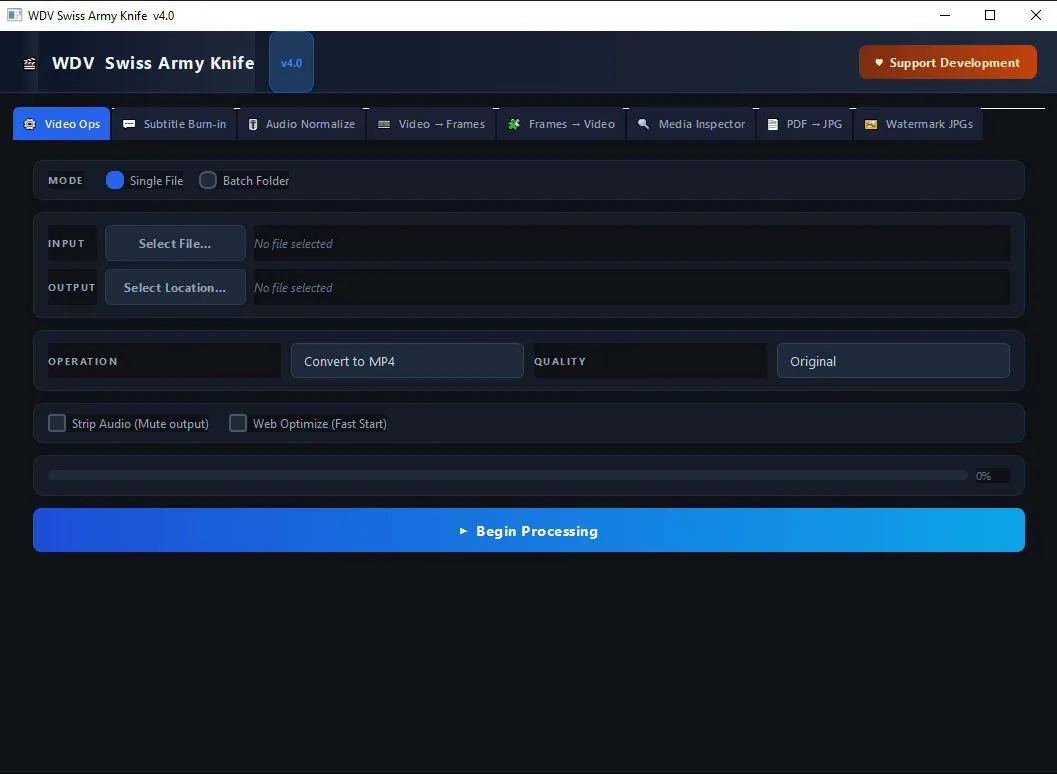
Task: Click the 0% progress label
Action: pos(984,476)
